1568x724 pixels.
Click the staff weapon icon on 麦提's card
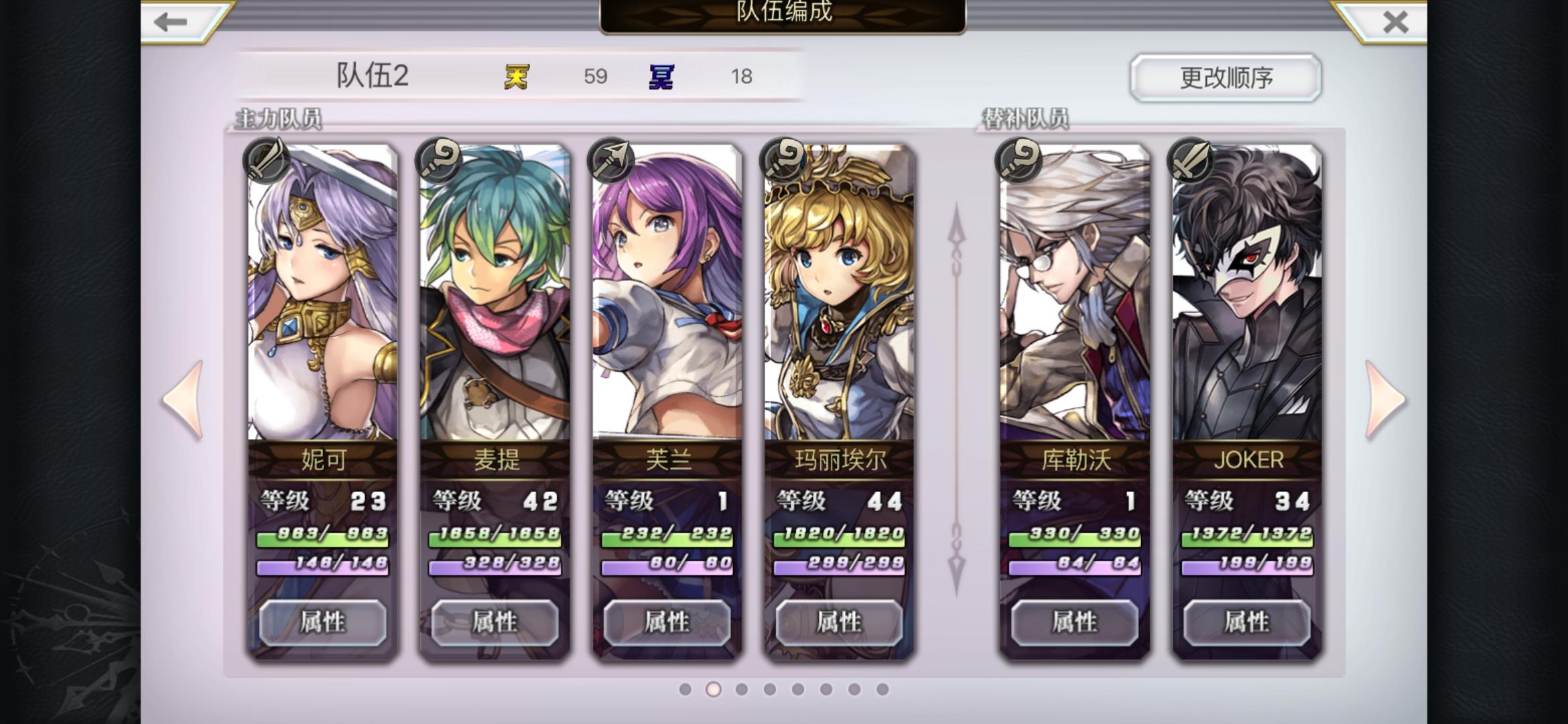click(x=439, y=160)
